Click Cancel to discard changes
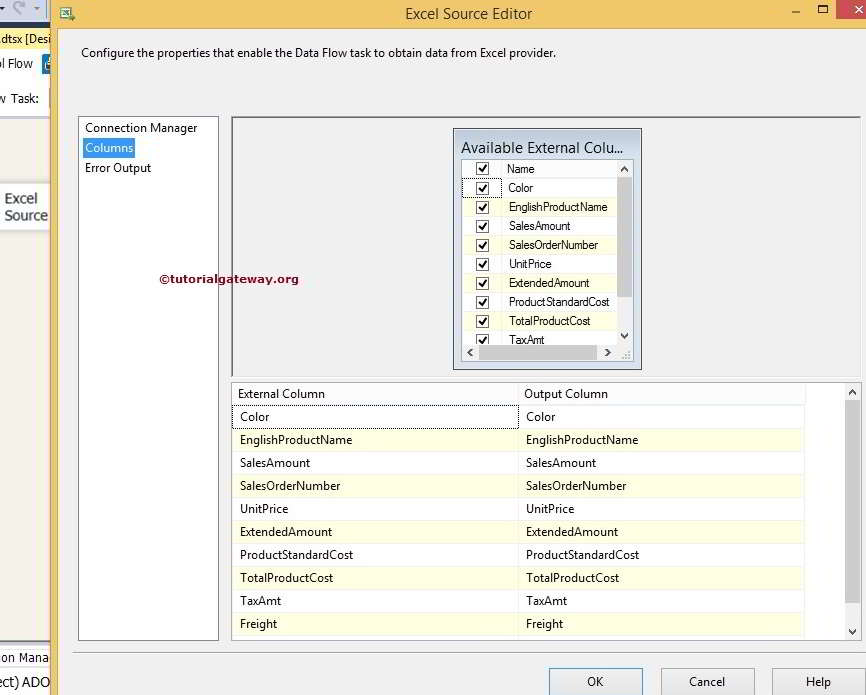 click(x=707, y=681)
